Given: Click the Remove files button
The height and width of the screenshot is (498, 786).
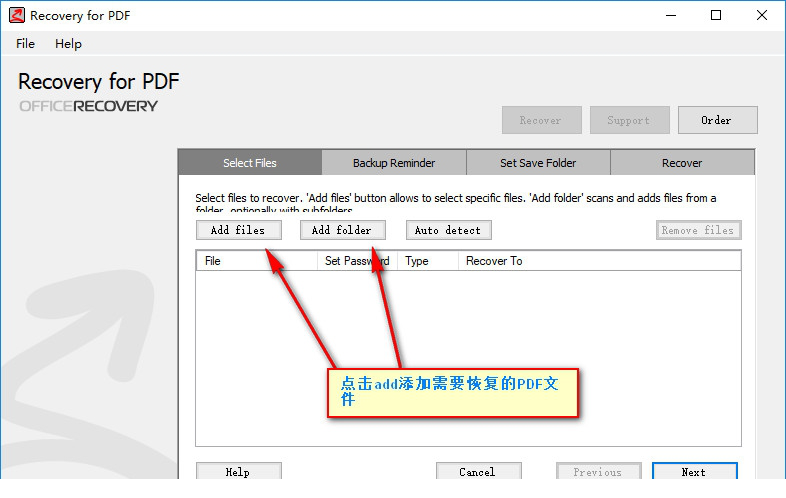Looking at the screenshot, I should tap(698, 230).
